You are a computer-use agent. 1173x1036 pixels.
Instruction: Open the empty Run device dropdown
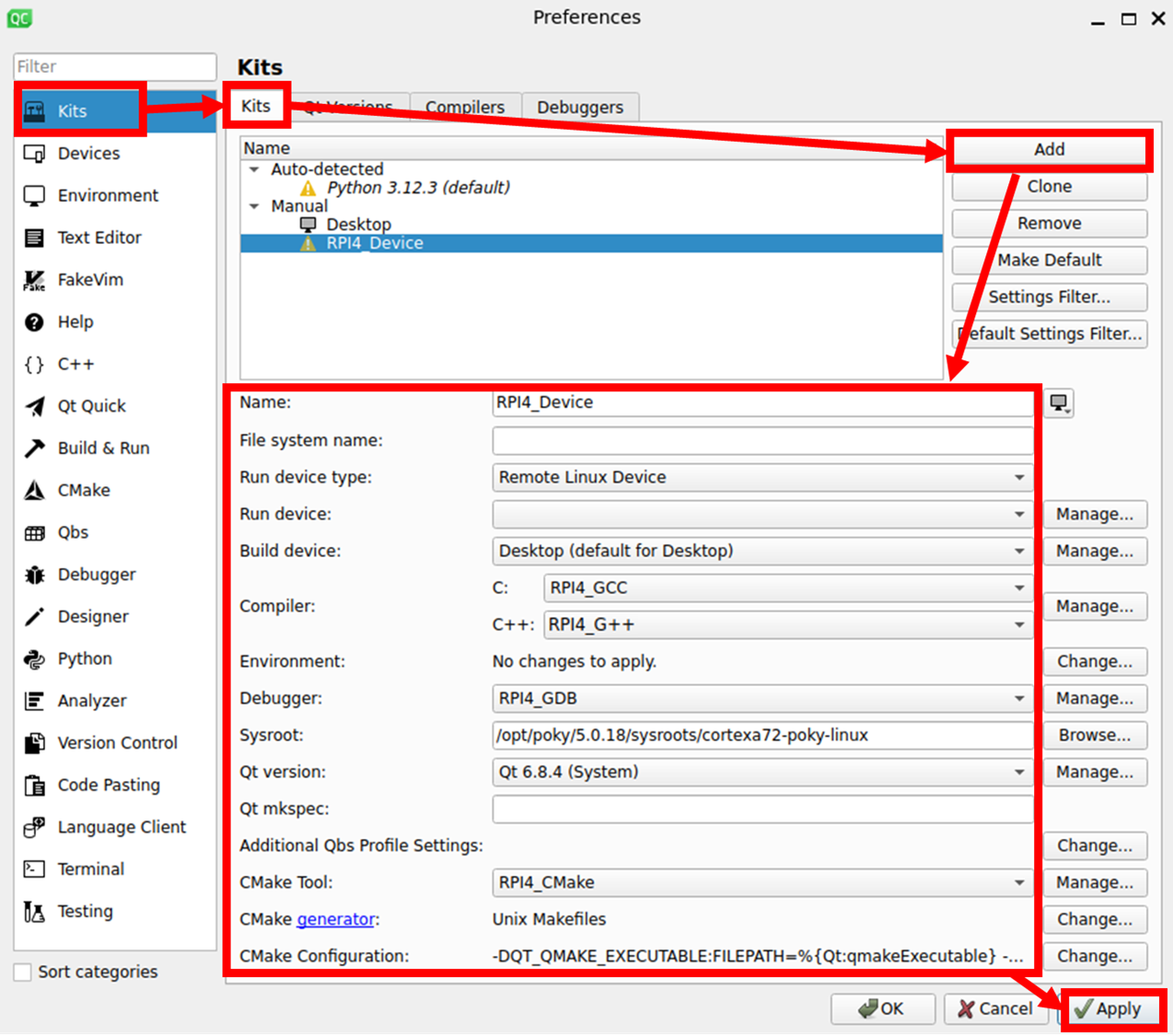coord(762,514)
